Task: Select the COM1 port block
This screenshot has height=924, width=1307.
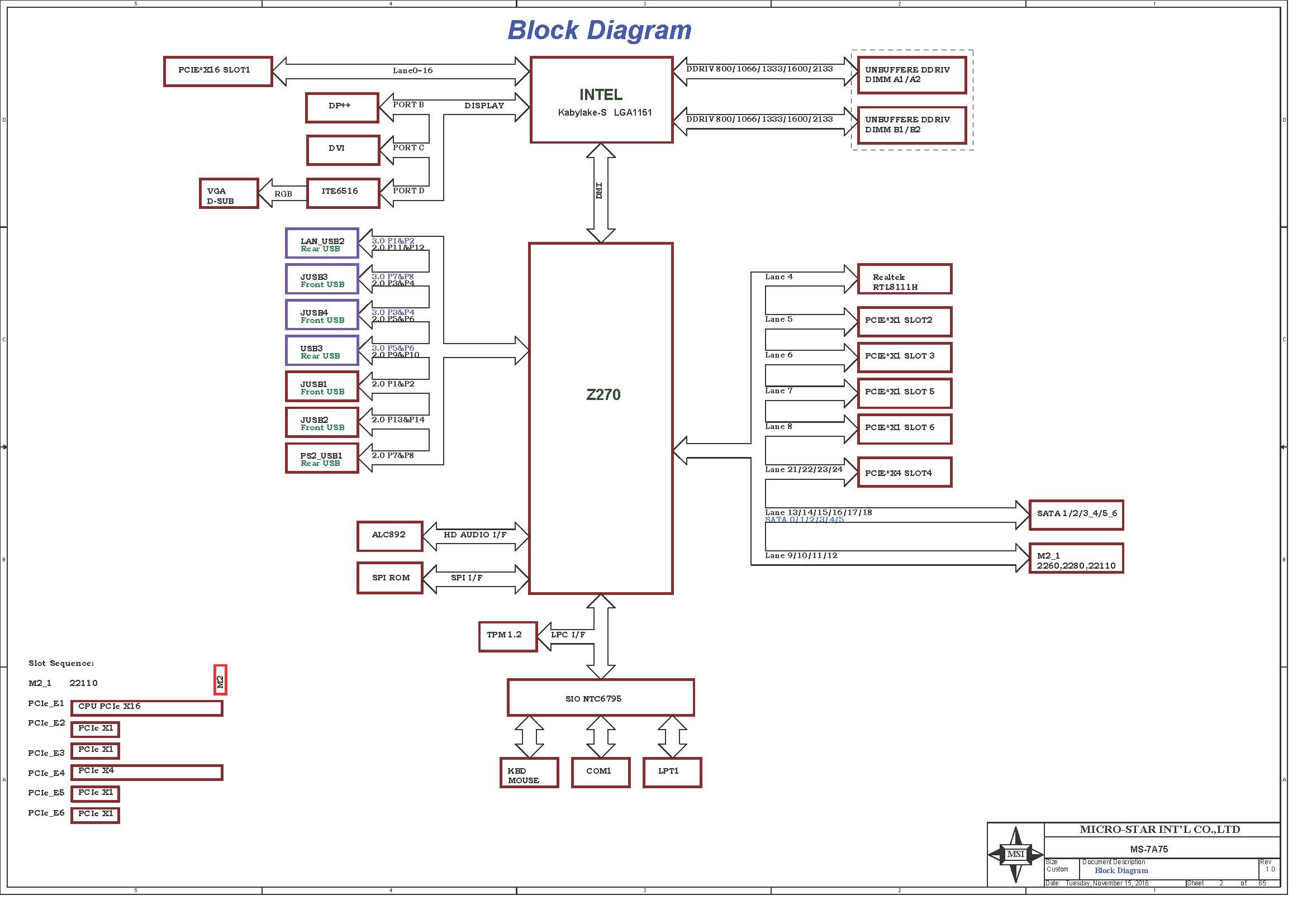Action: [601, 773]
